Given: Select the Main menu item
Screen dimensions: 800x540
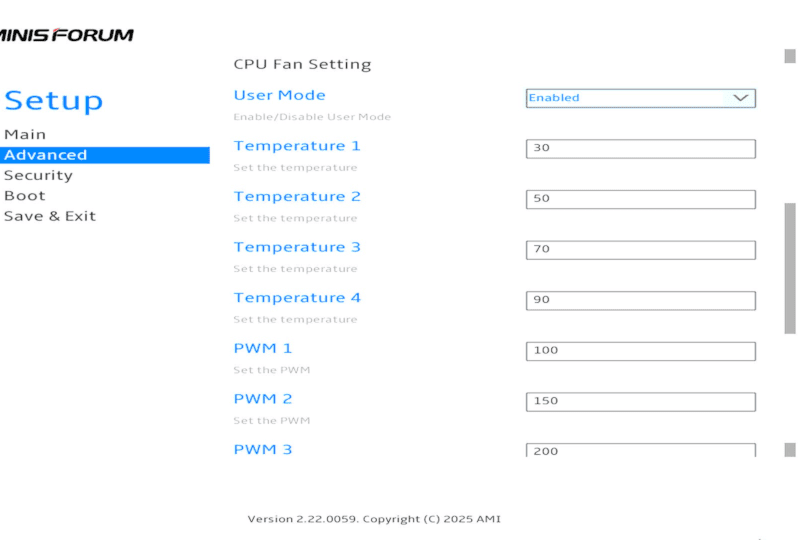Looking at the screenshot, I should 25,134.
